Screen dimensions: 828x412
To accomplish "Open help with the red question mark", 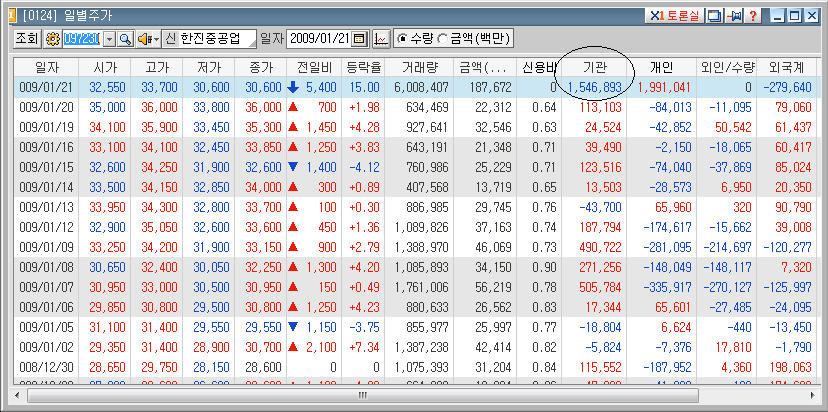I will pyautogui.click(x=751, y=16).
